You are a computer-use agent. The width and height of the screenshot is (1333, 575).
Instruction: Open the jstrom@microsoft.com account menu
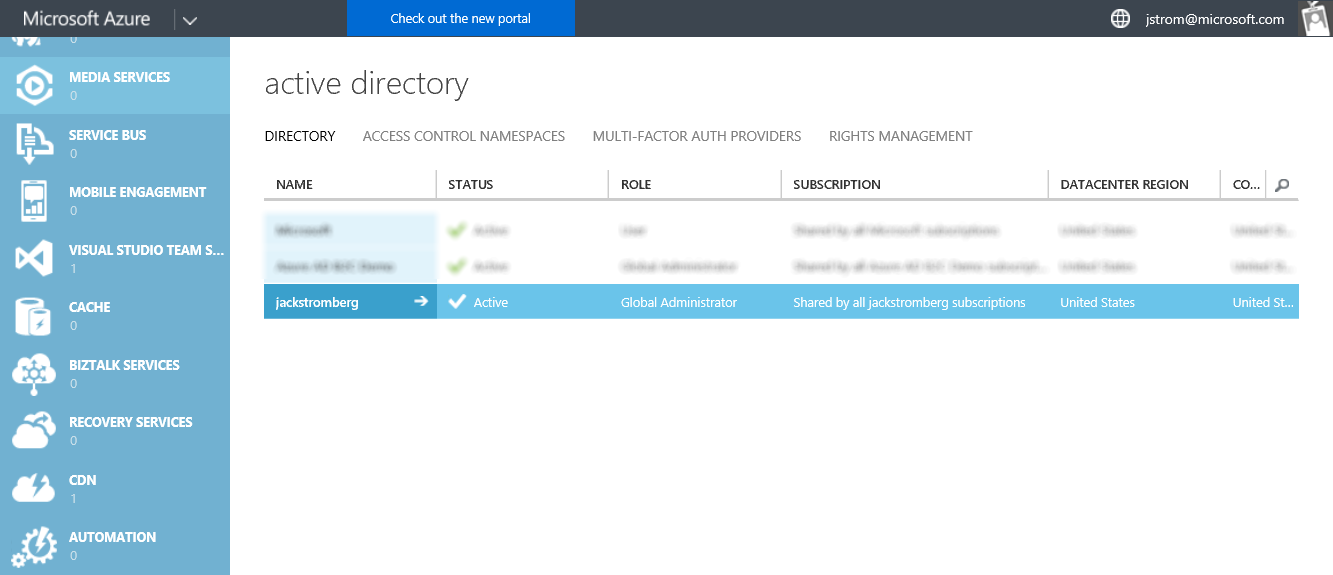pos(1214,19)
